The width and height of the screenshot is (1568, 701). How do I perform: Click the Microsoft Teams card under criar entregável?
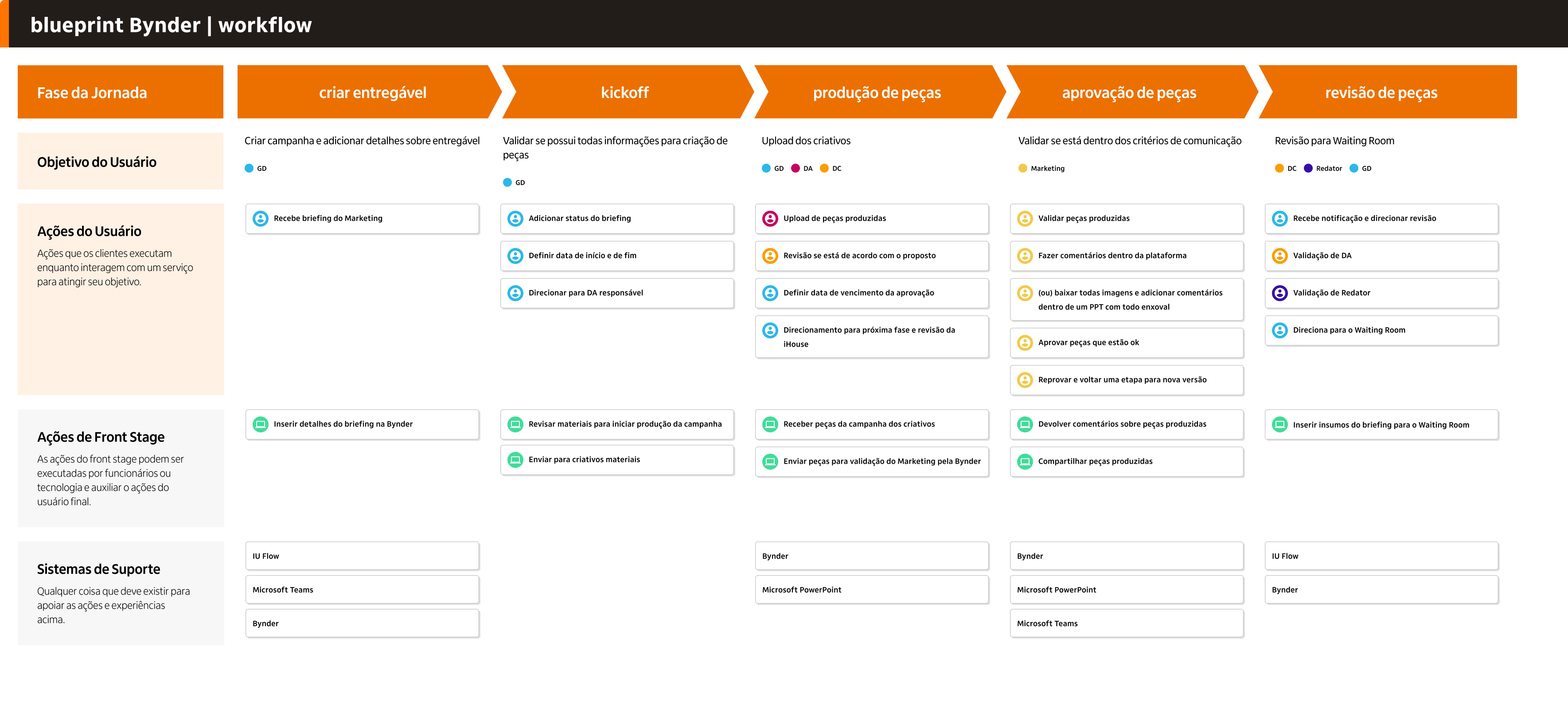click(362, 590)
